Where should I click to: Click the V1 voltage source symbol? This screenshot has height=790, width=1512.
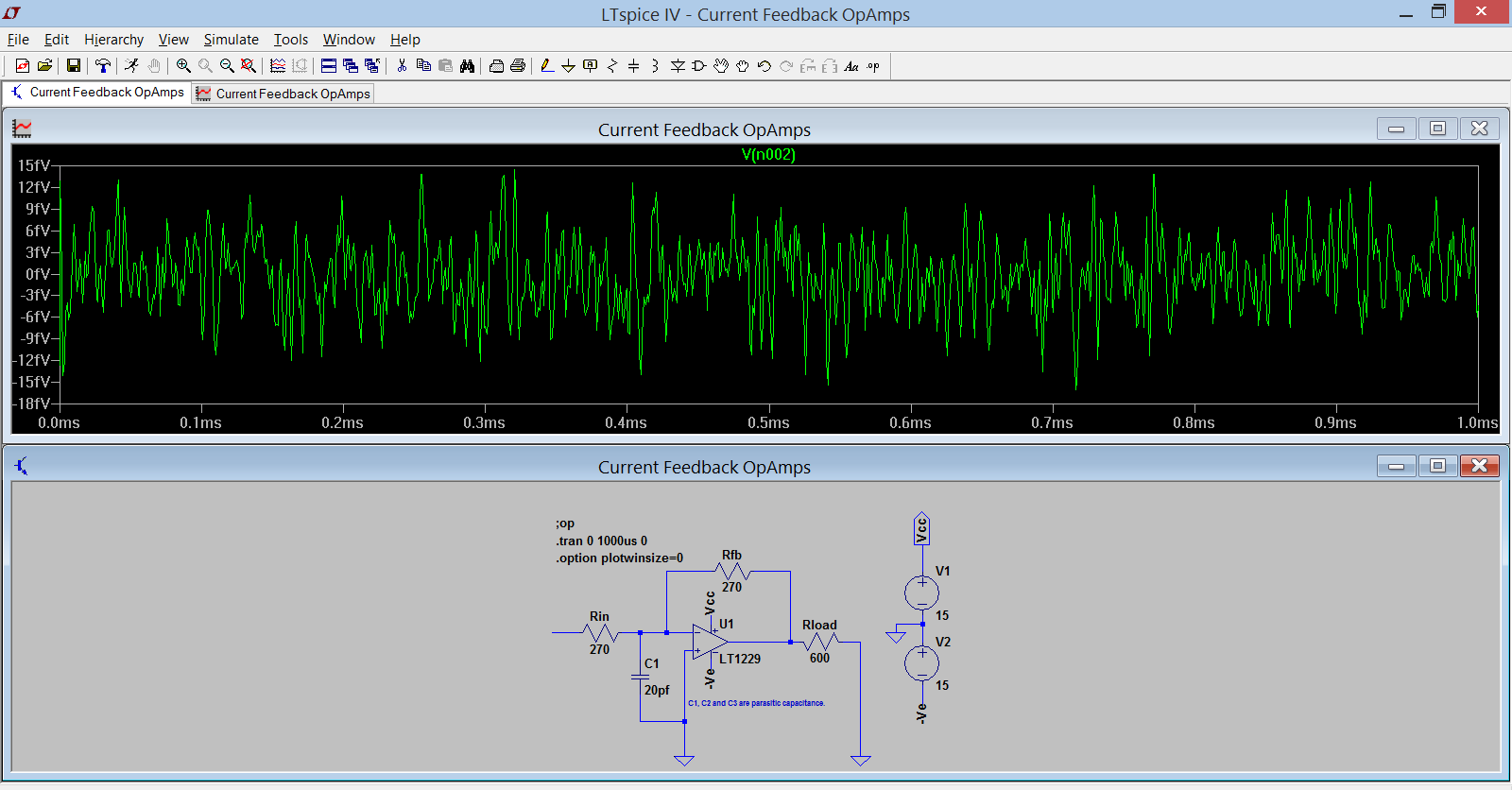[x=921, y=593]
